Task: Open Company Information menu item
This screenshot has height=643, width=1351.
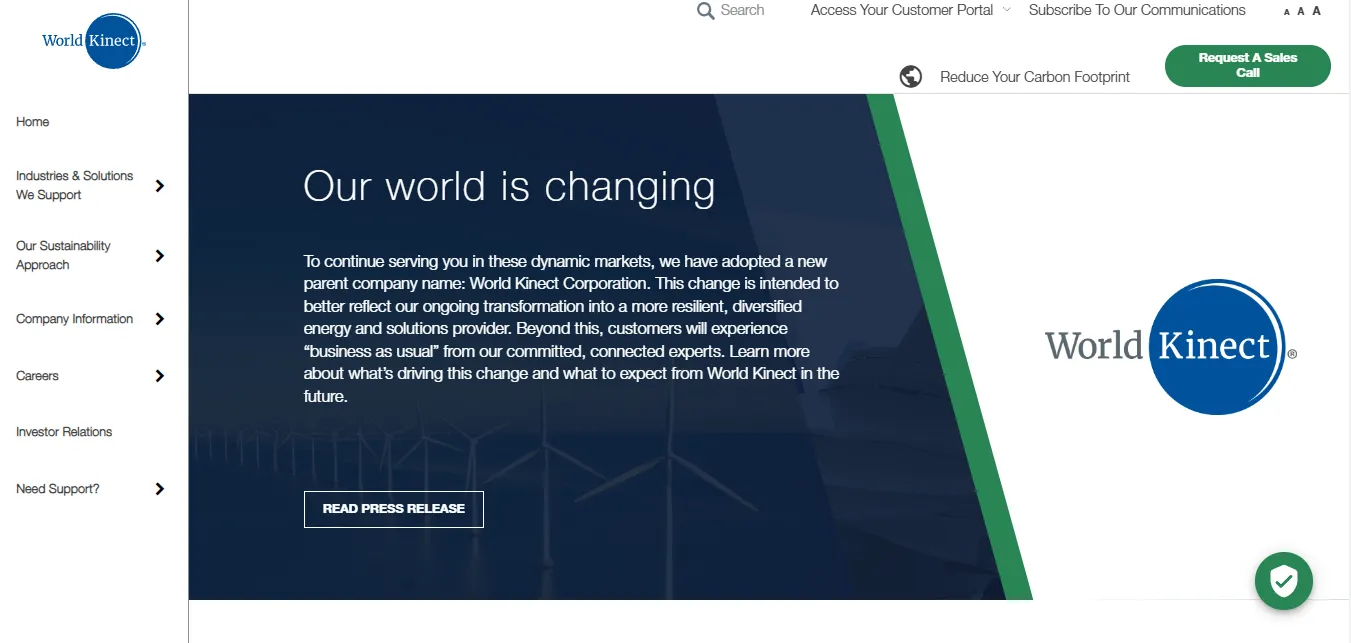Action: (x=75, y=319)
